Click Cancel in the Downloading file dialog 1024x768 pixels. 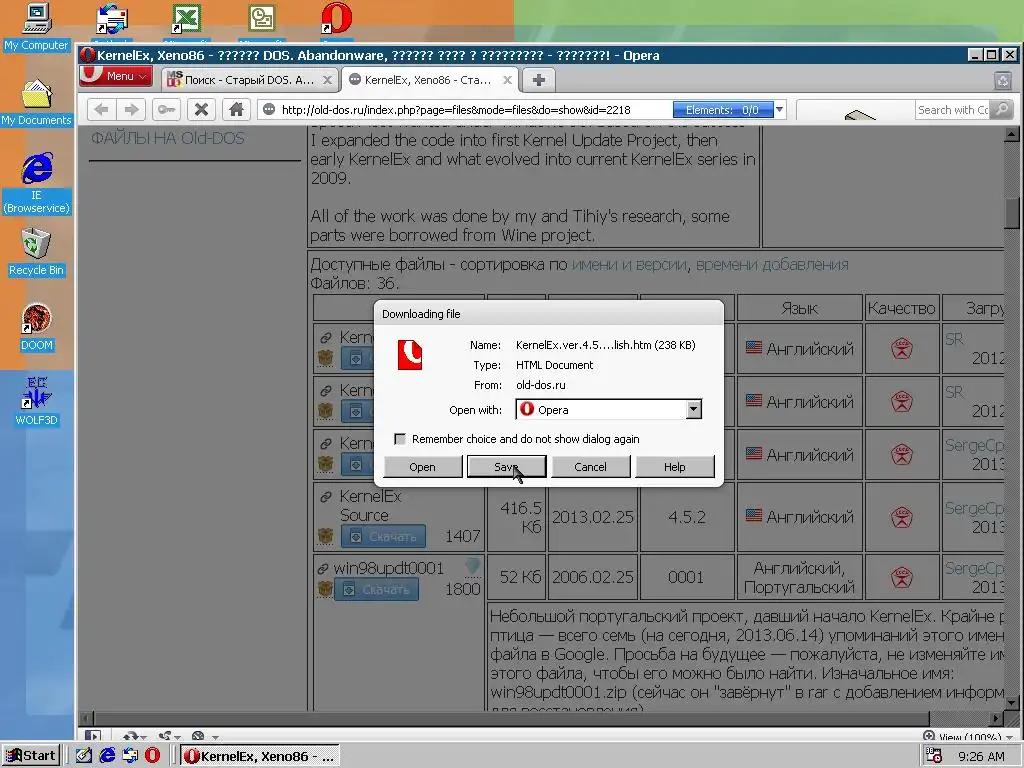[x=590, y=467]
